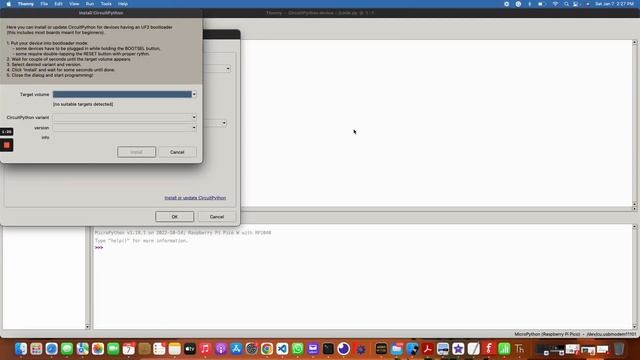This screenshot has width=640, height=360.
Task: Open Messages app in the Dock
Action: pyautogui.click(x=67, y=349)
